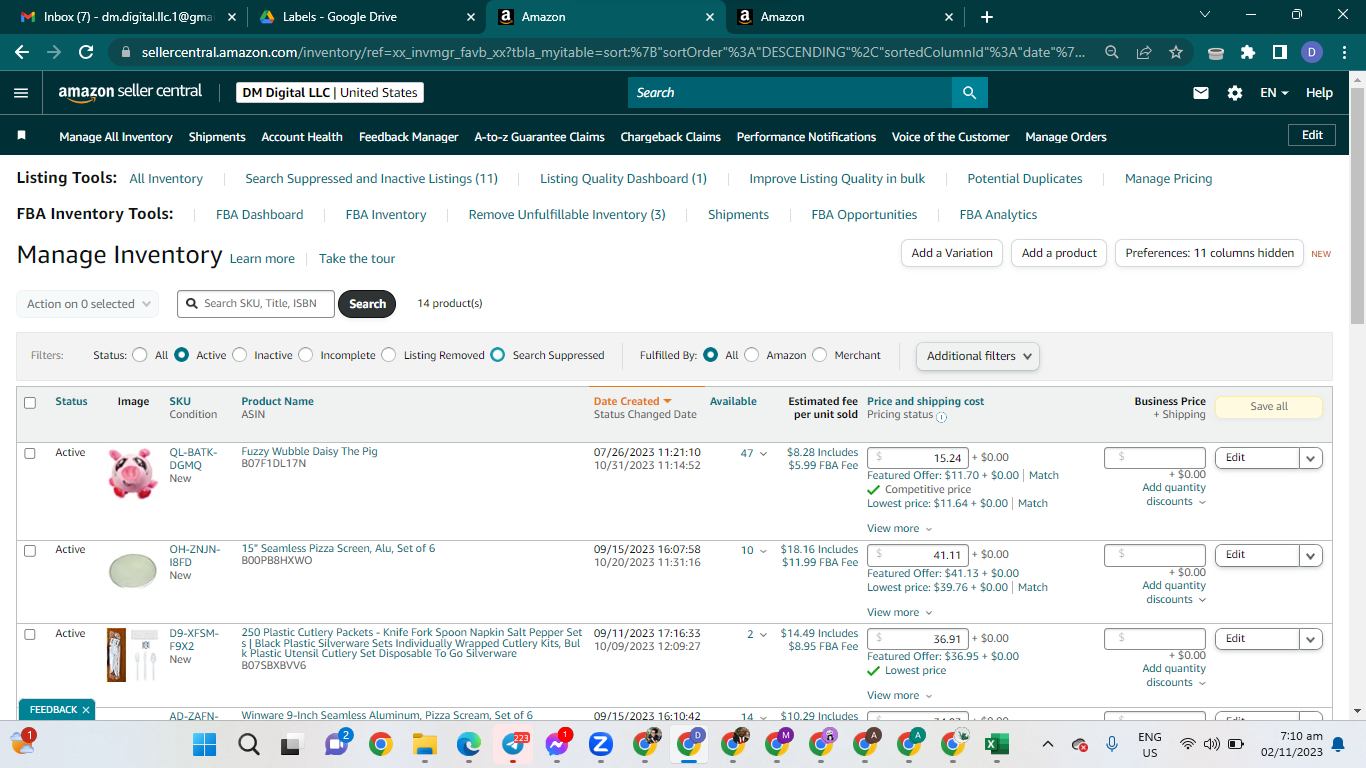Expand the Additional filters dropdown

click(x=978, y=356)
